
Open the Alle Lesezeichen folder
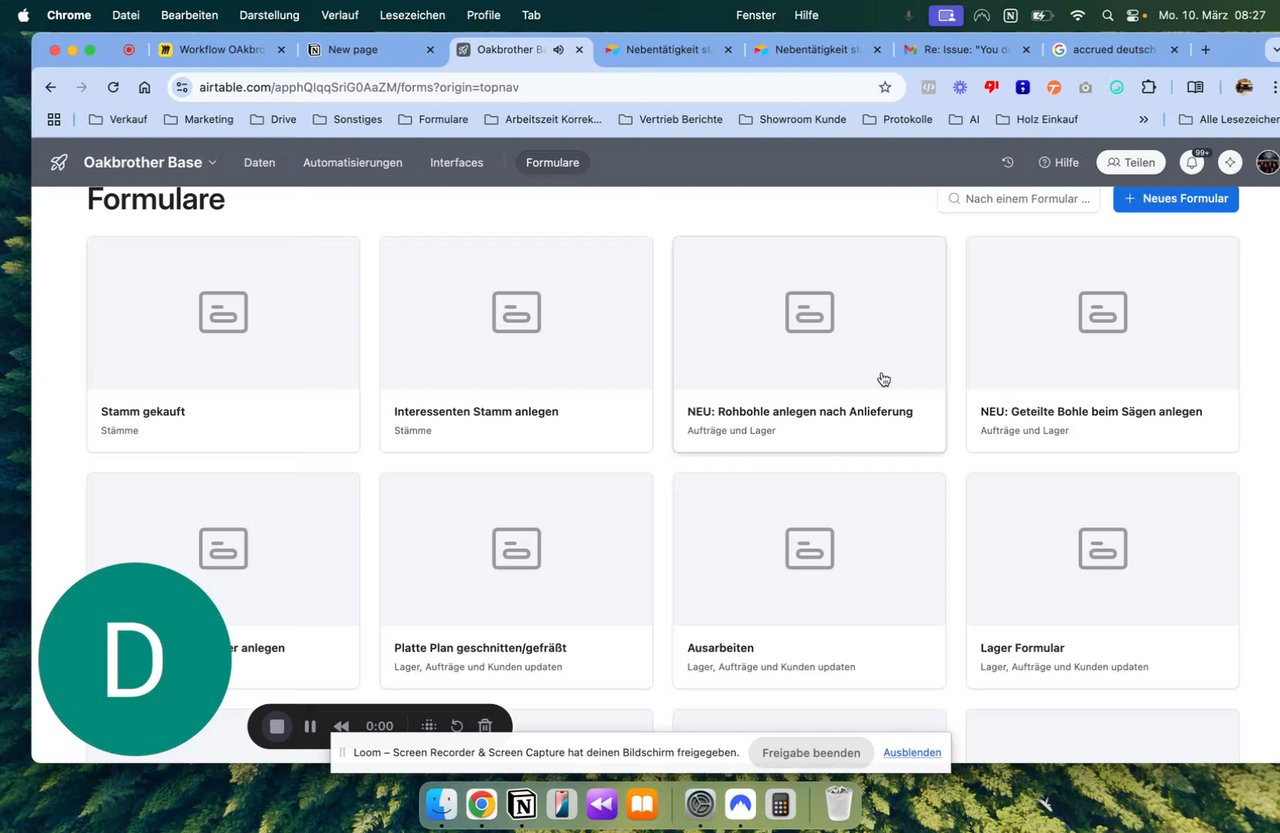tap(1229, 119)
